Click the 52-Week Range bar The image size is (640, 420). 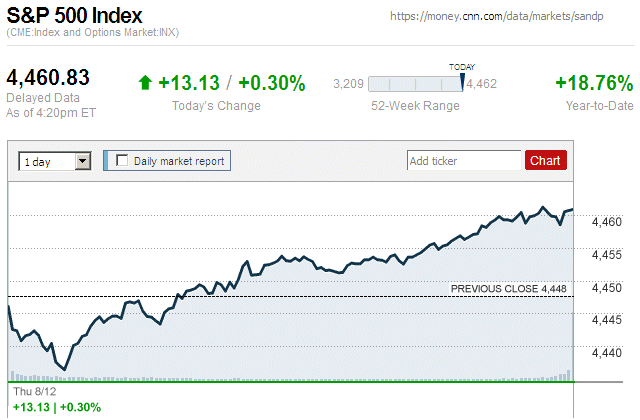coord(414,84)
